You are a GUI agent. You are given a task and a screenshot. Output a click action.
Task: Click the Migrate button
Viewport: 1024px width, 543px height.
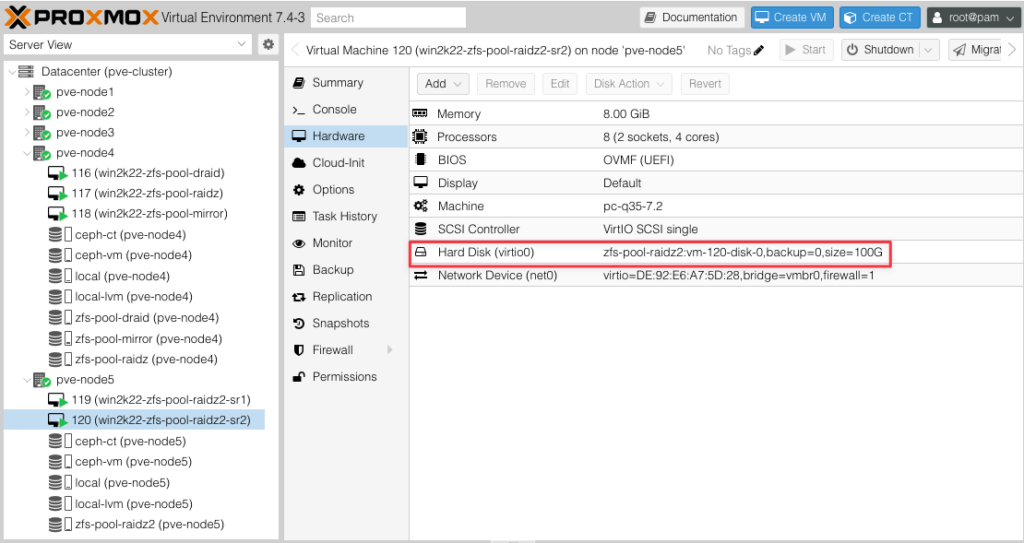[976, 50]
